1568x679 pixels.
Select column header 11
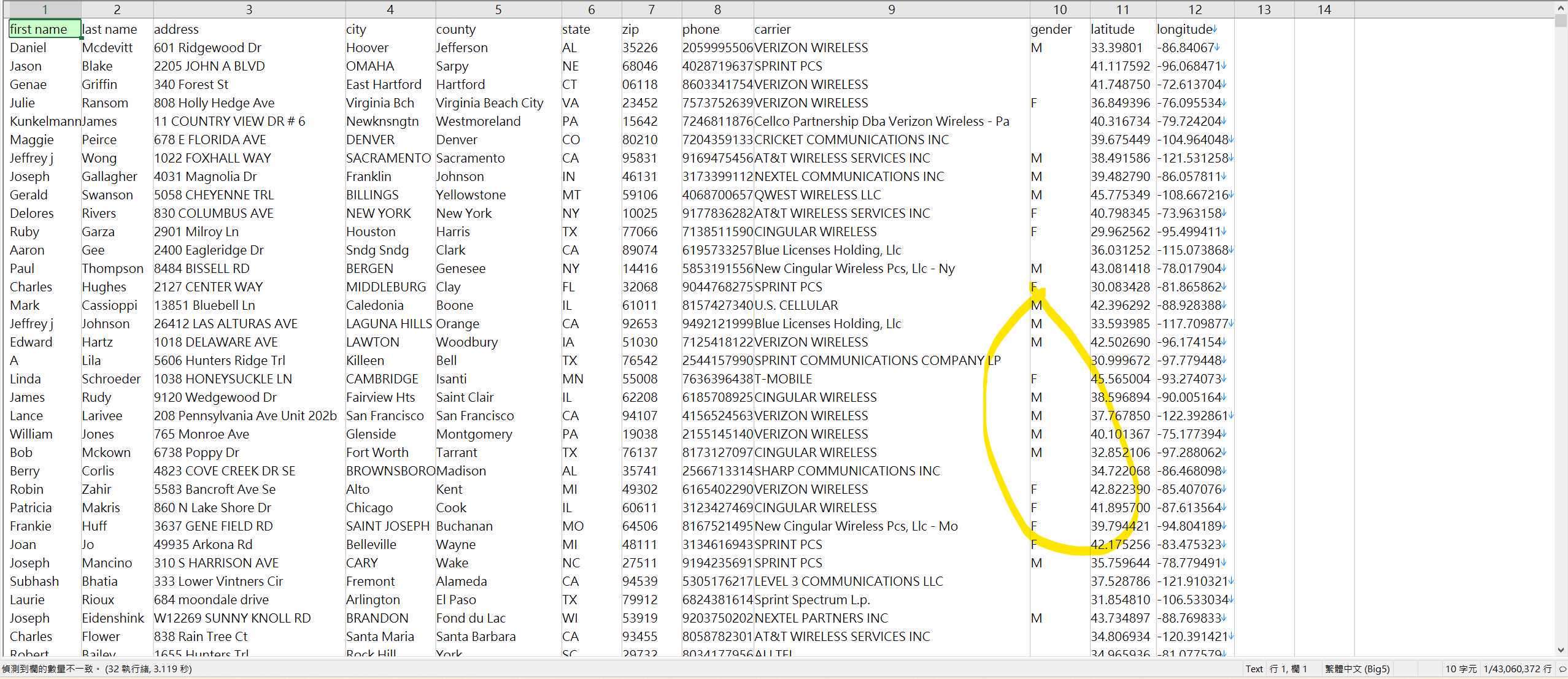pyautogui.click(x=1123, y=9)
